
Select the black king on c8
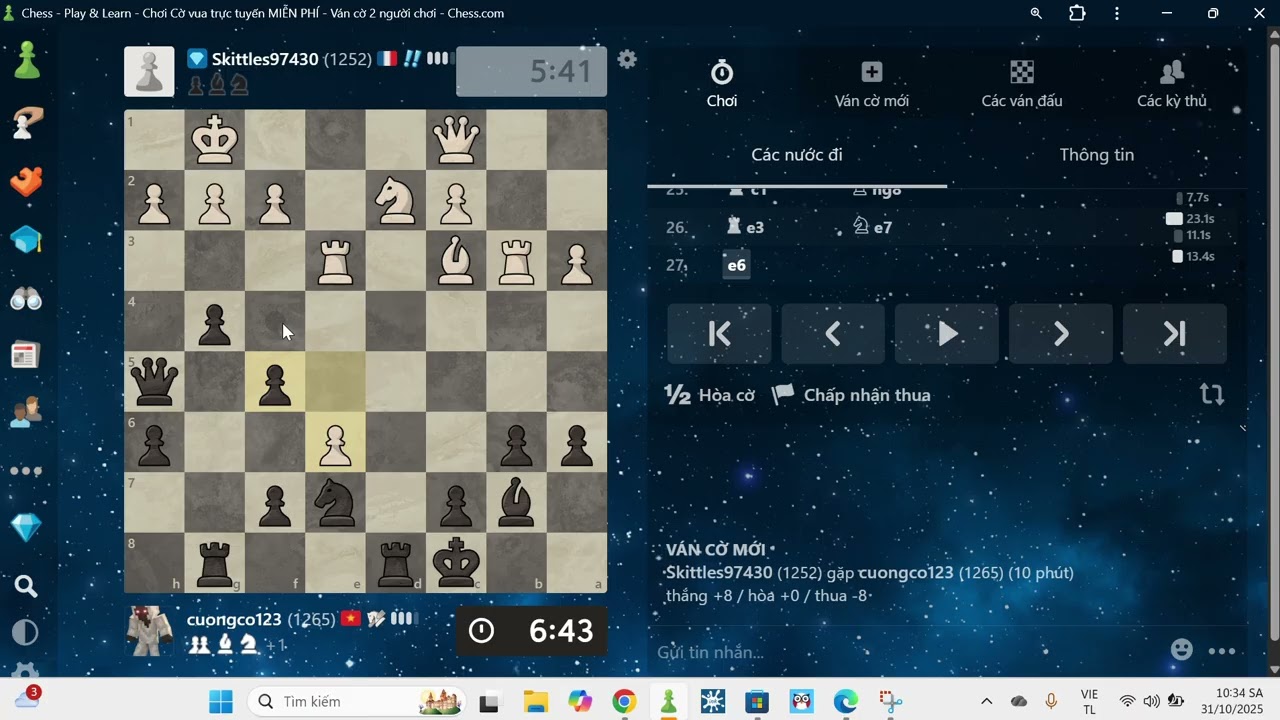coord(456,562)
